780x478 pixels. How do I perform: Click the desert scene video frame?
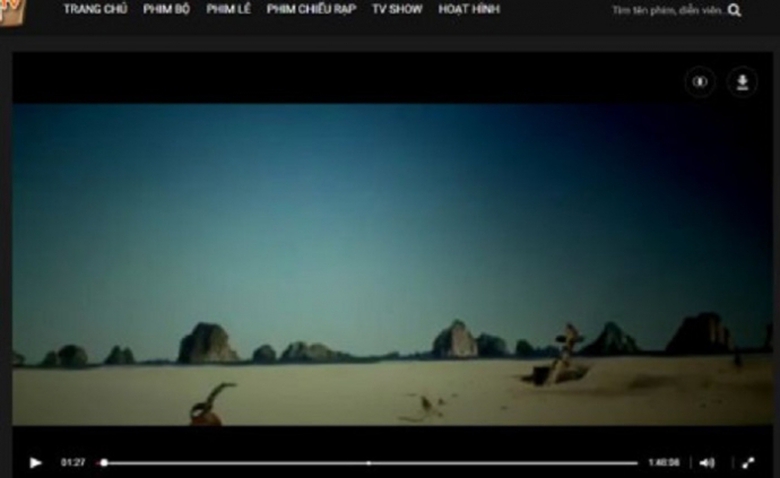click(392, 265)
